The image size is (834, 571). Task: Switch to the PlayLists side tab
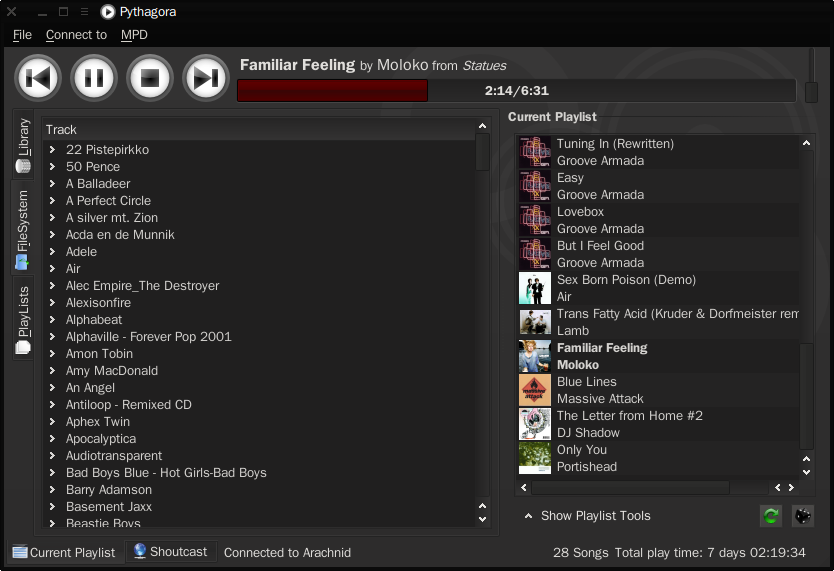pyautogui.click(x=22, y=319)
